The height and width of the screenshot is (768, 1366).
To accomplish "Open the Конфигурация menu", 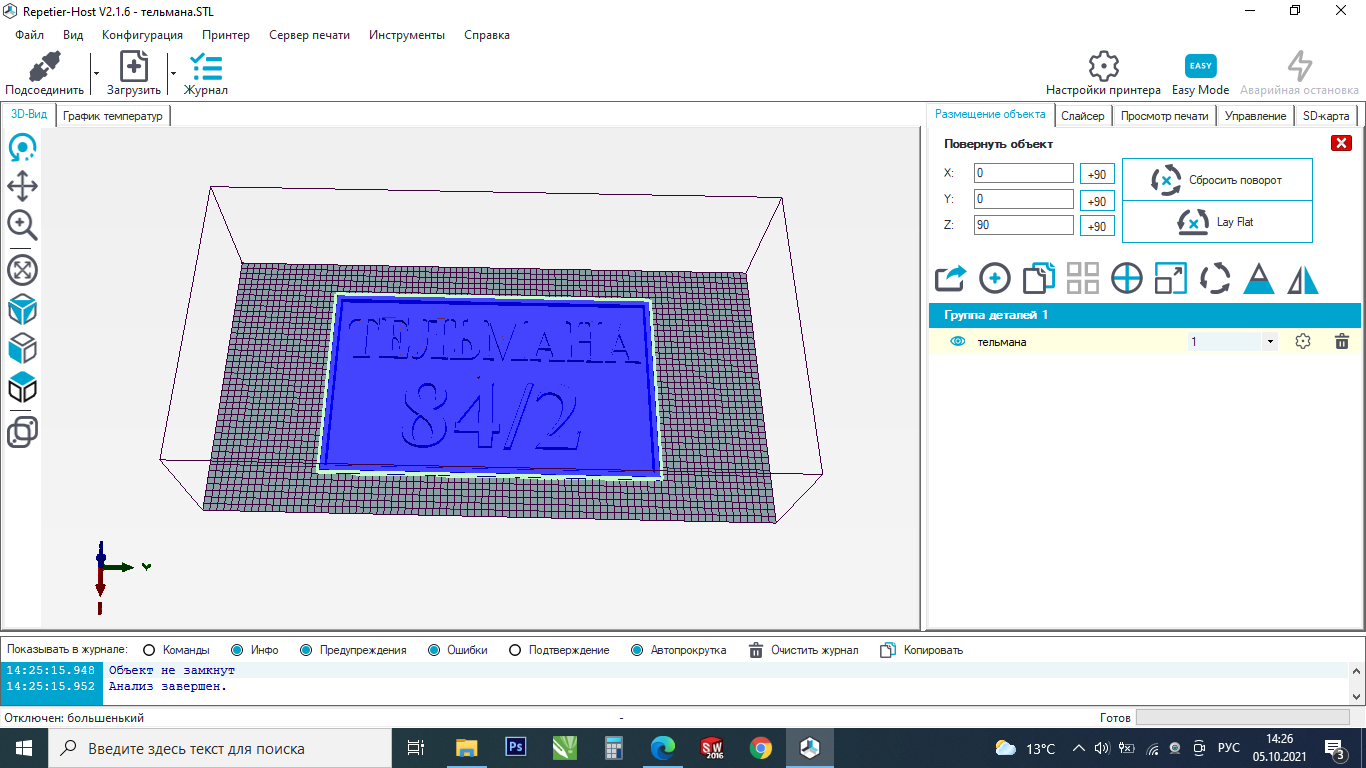I will click(x=142, y=35).
